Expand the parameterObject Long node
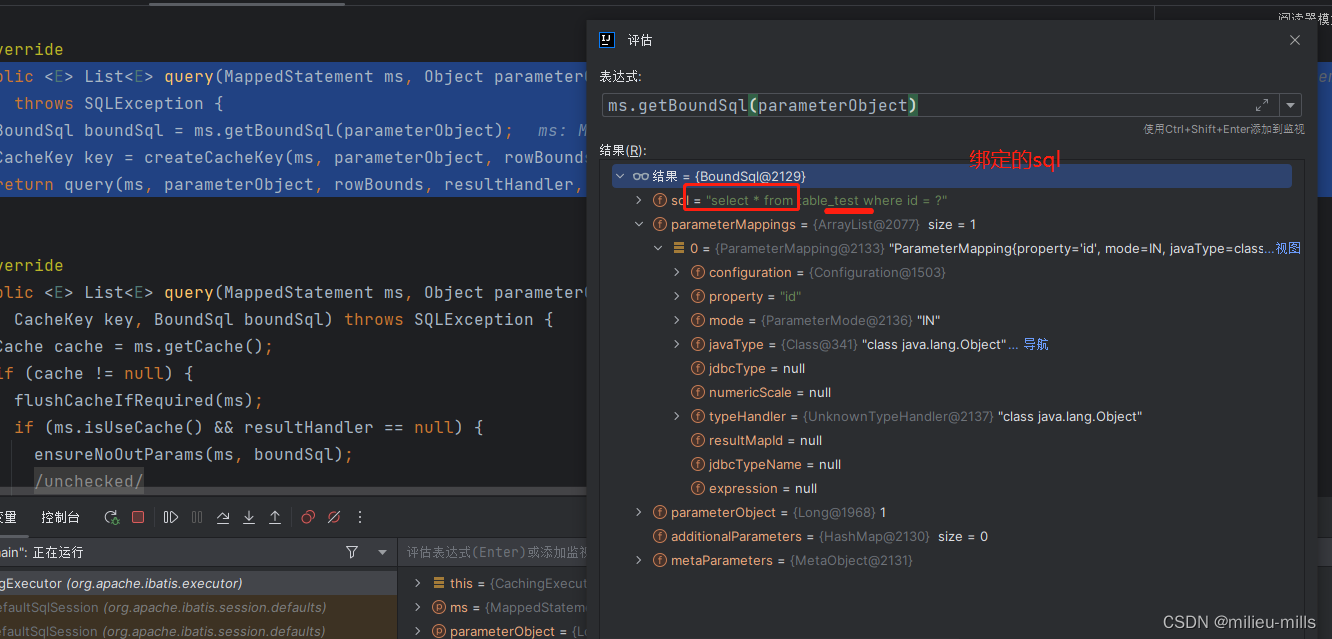 click(x=639, y=512)
